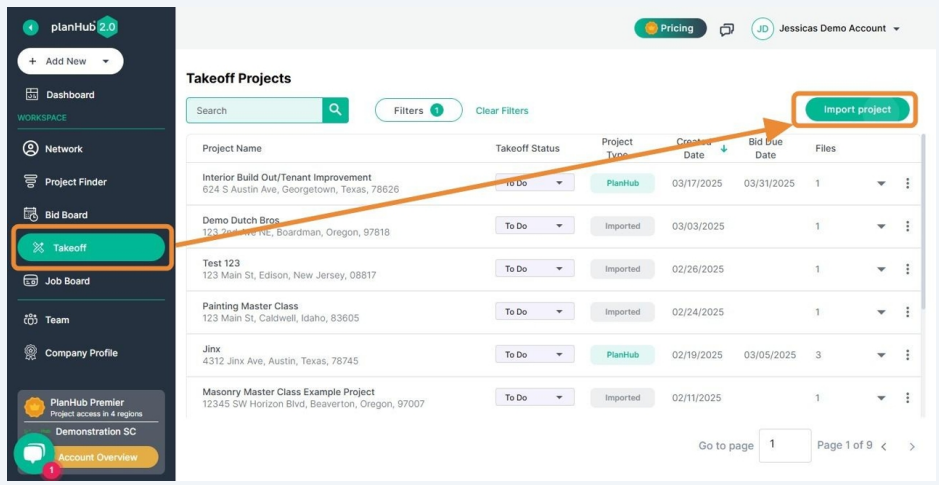Open the Jinx project
The width and height of the screenshot is (939, 485).
(211, 349)
